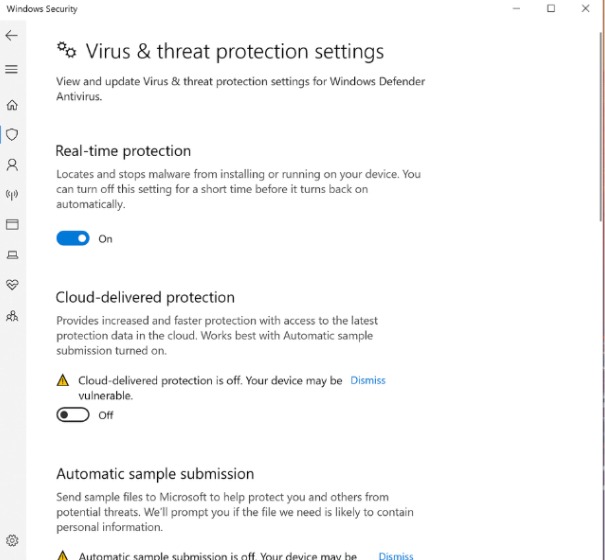Open Device performance & health heart icon
Viewport: 605px width, 560px height.
tap(12, 285)
